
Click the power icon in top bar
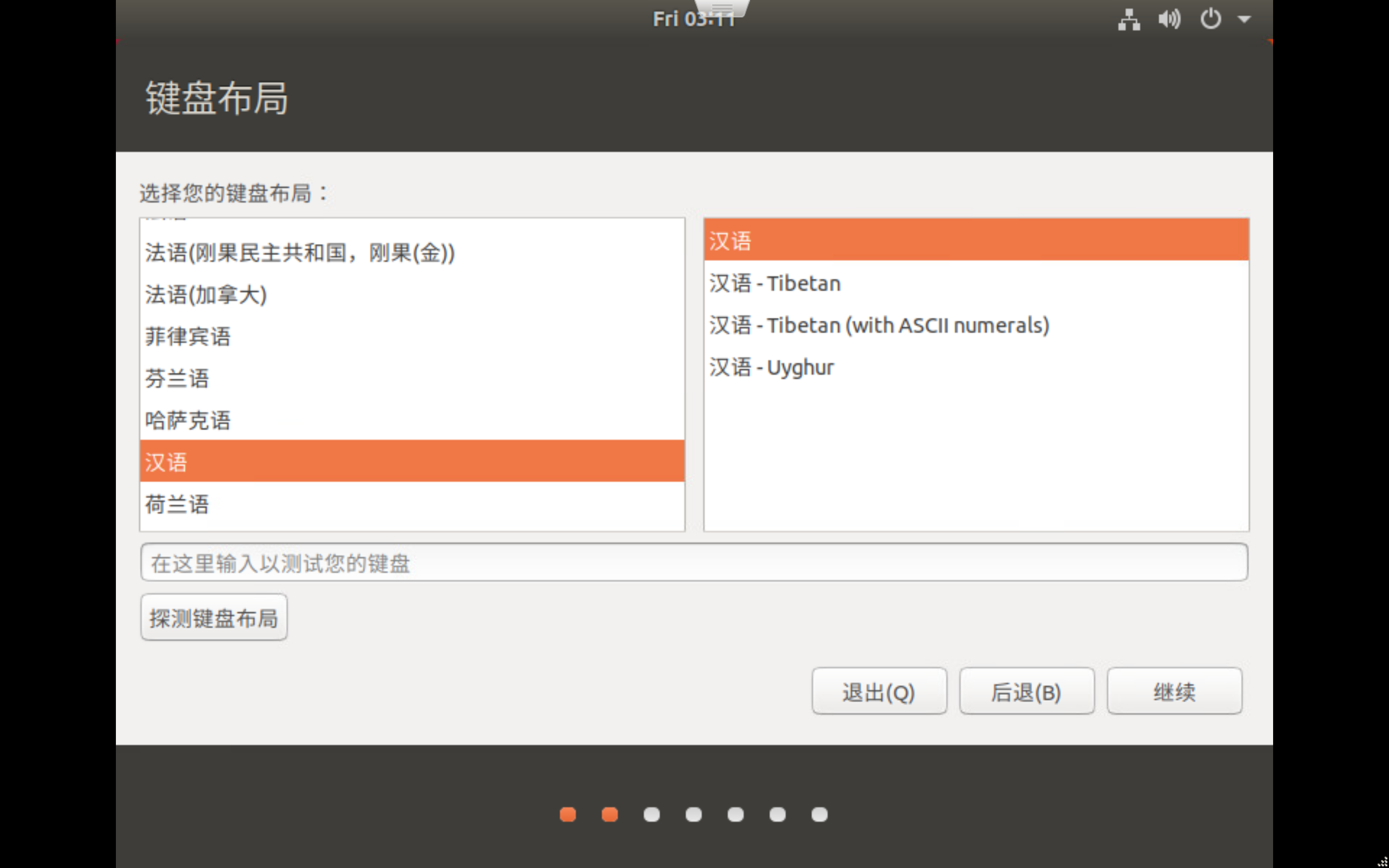pyautogui.click(x=1211, y=20)
